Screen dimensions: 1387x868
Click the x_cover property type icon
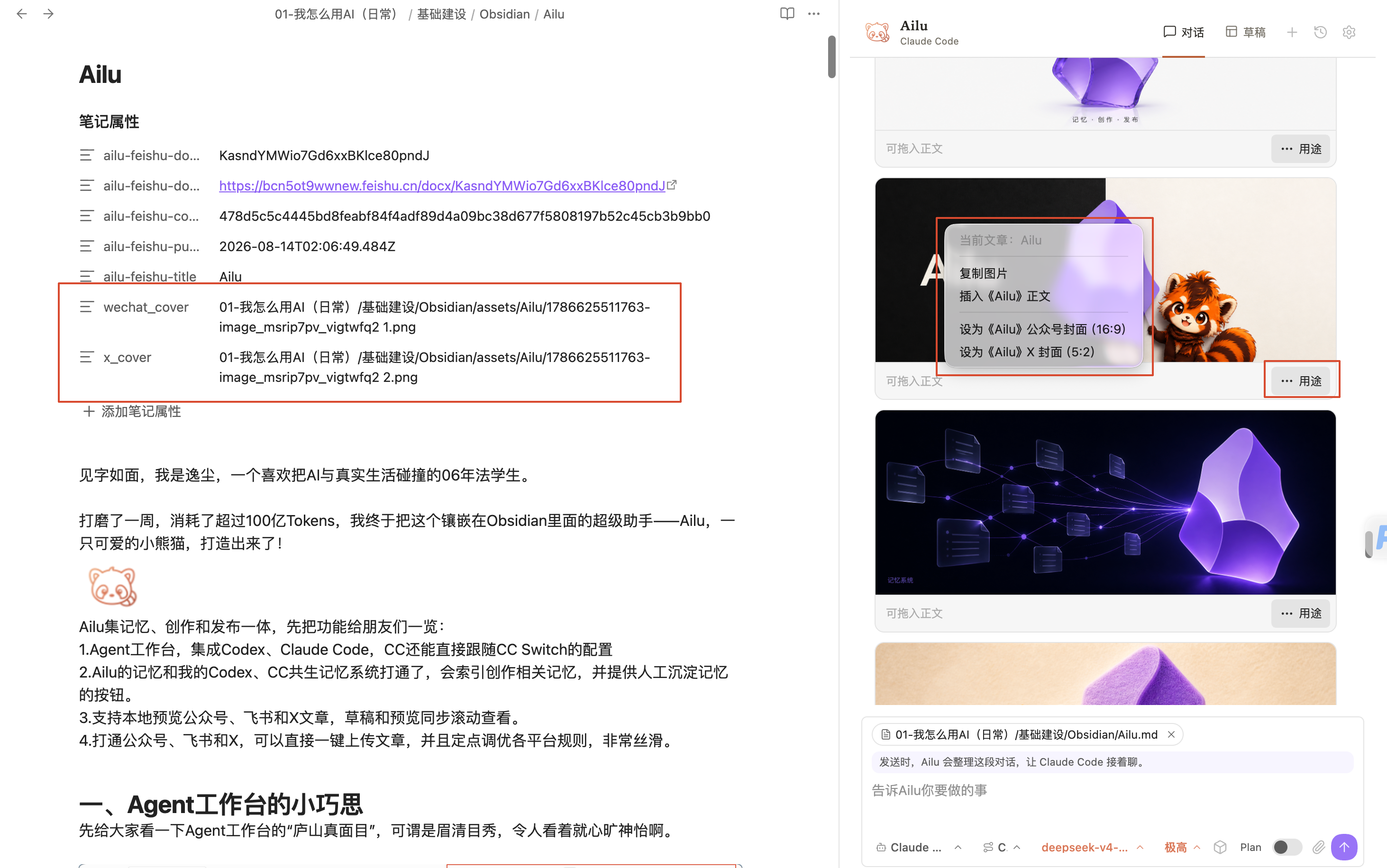[87, 357]
